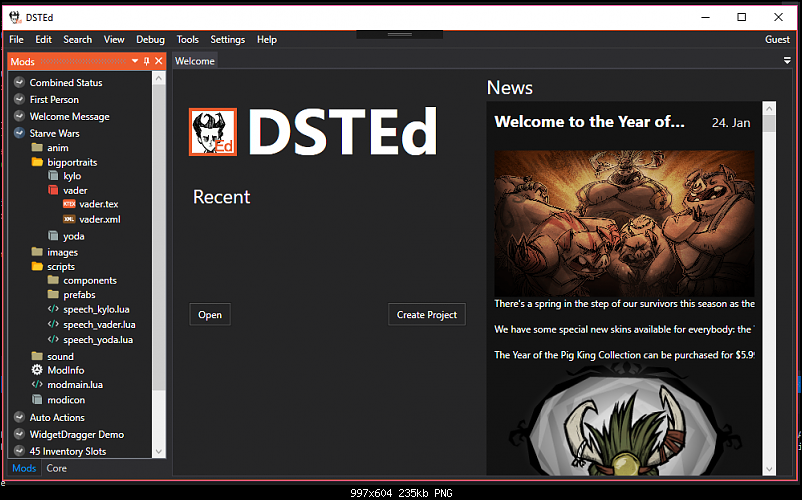
Task: Switch to the Core tab
Action: [x=57, y=468]
